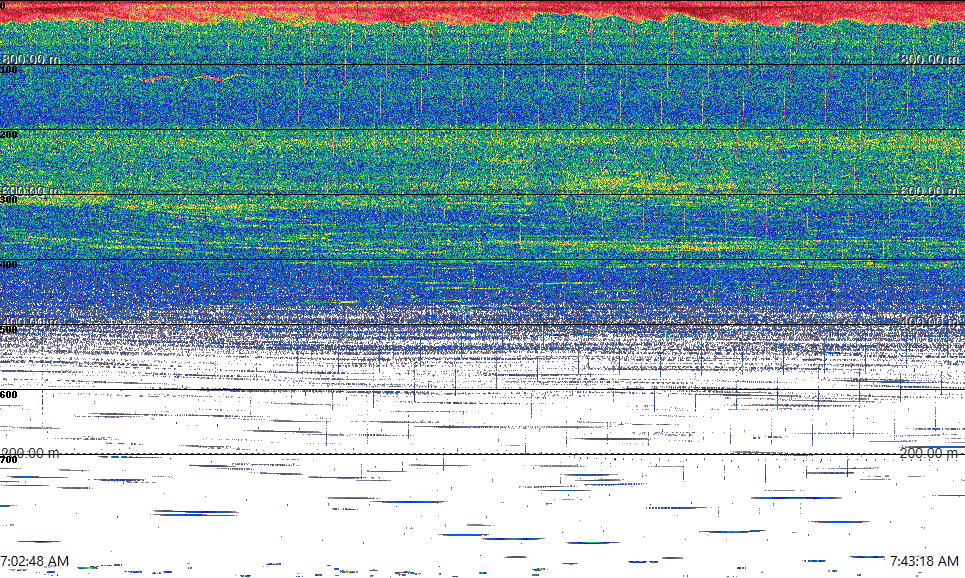Select the 200 depth scale label
The width and height of the screenshot is (965, 578).
(9, 135)
